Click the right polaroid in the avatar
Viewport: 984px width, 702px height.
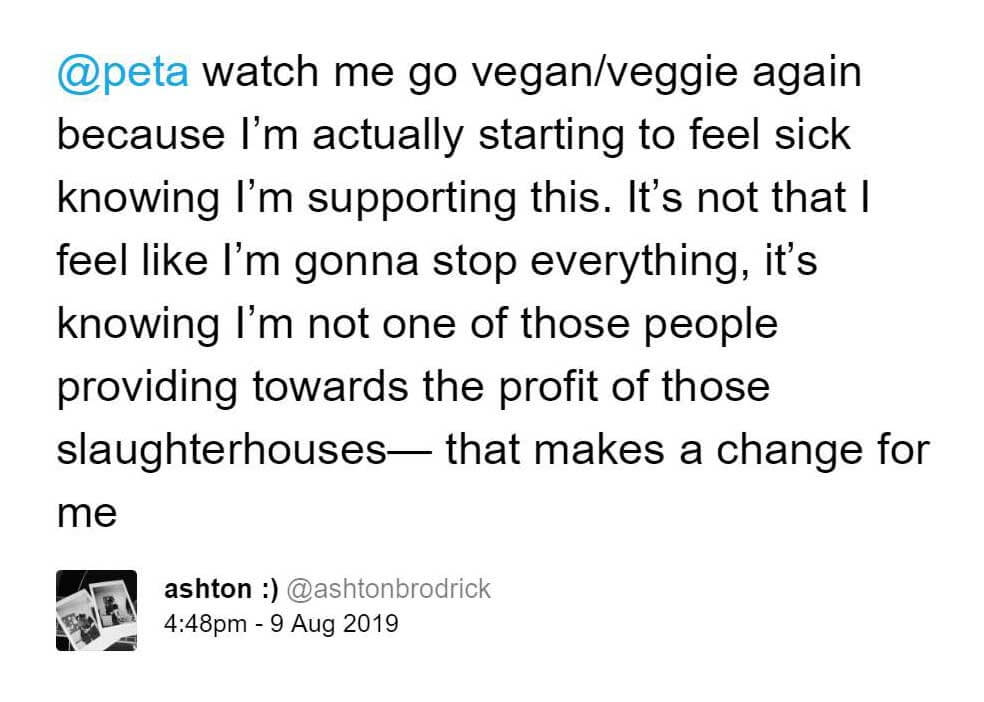click(x=113, y=604)
